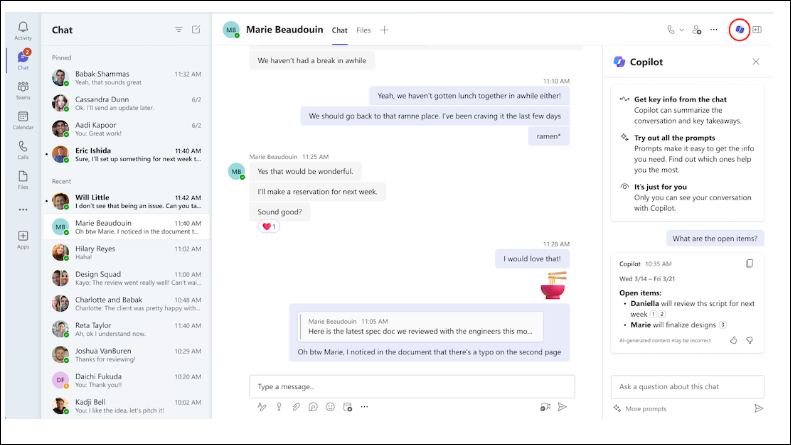This screenshot has width=791, height=445.
Task: Open the Chat icon in sidebar
Action: click(x=23, y=60)
